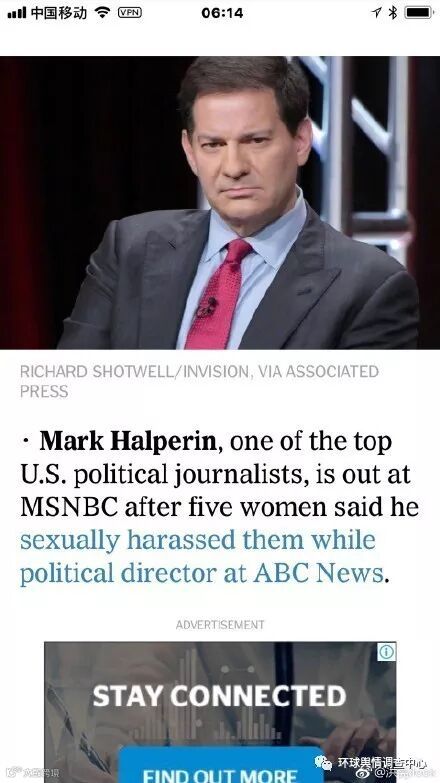This screenshot has width=440, height=783.
Task: Tap the 06:14 clock in status bar
Action: [x=222, y=13]
